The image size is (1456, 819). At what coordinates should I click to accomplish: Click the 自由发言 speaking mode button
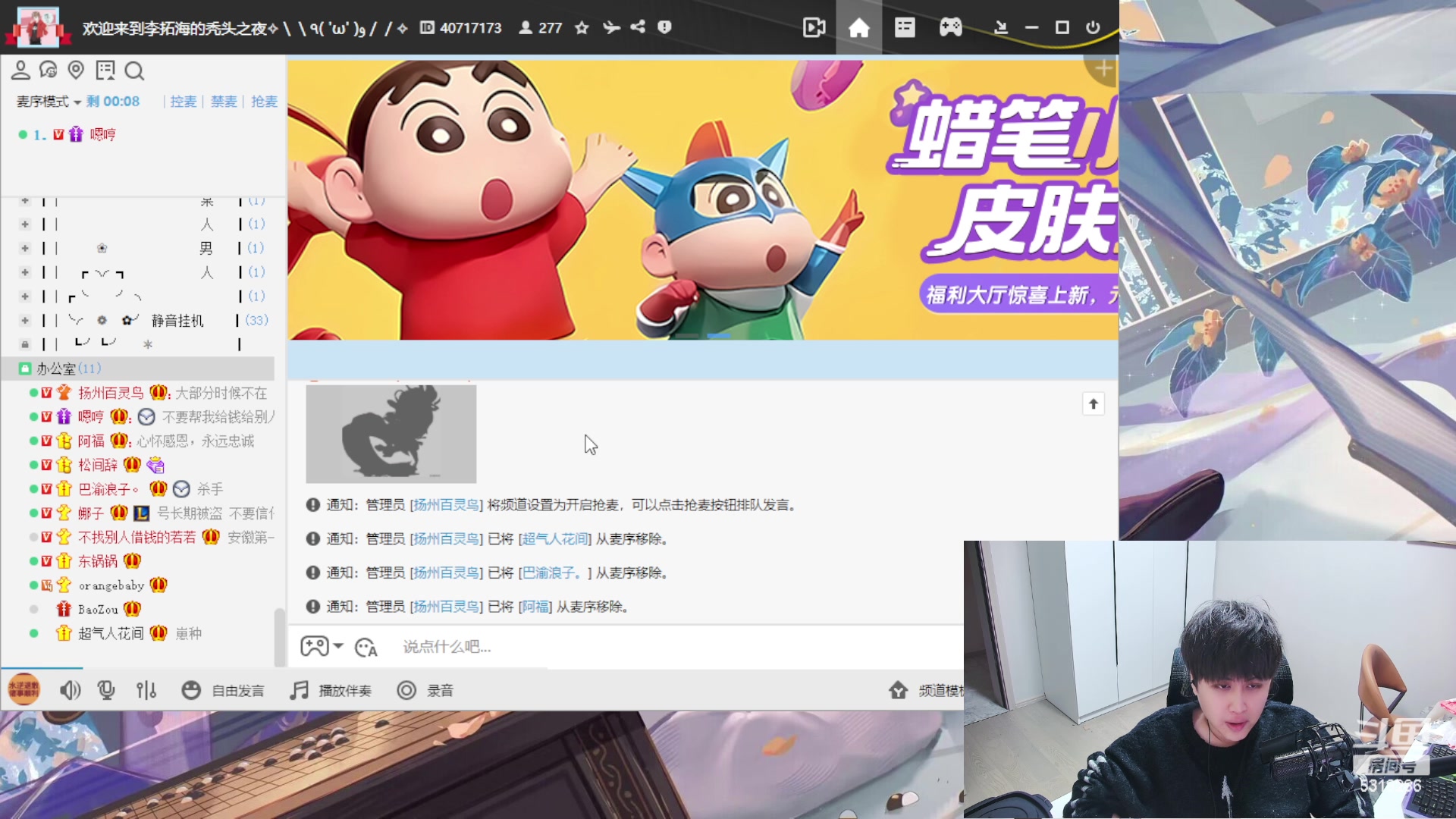tap(223, 690)
